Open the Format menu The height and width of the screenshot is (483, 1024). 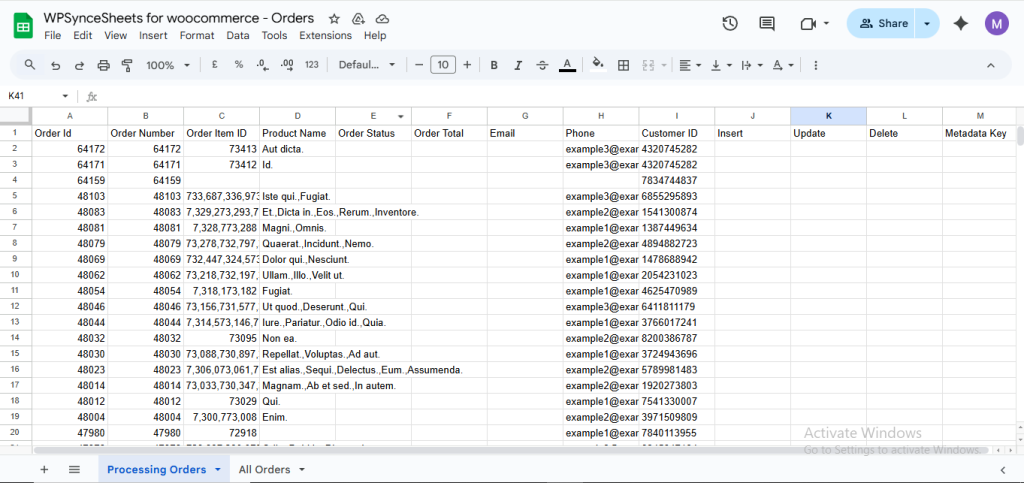coord(197,35)
